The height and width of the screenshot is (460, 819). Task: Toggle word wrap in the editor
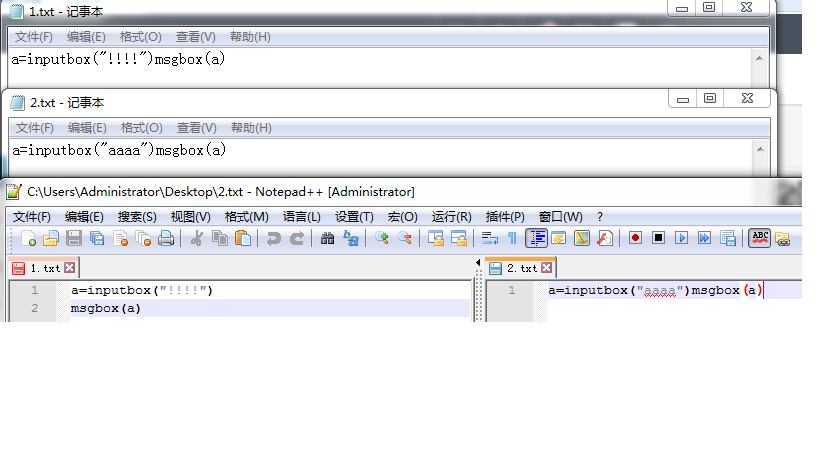tap(489, 239)
